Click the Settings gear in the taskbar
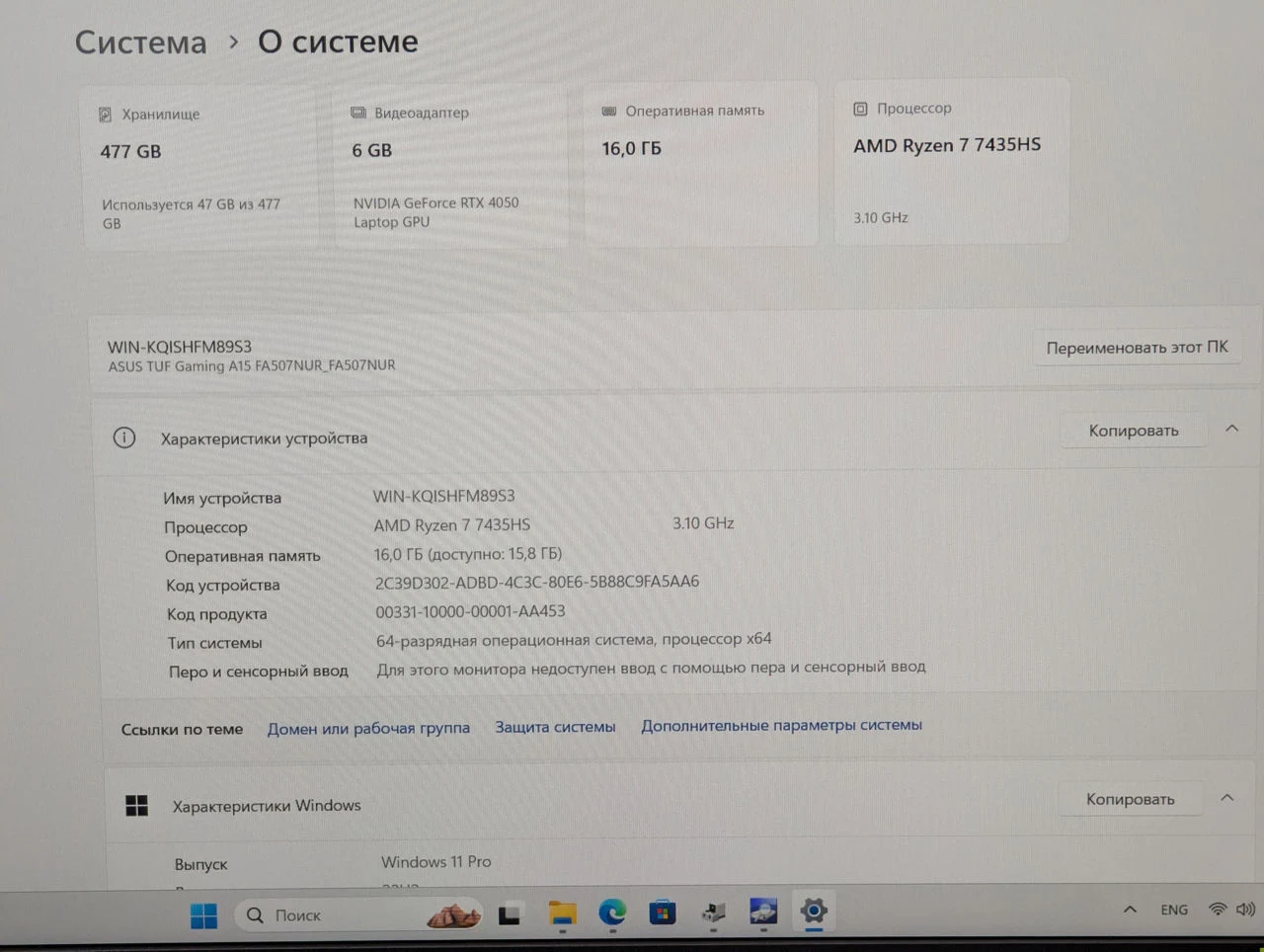Image resolution: width=1264 pixels, height=952 pixels. [814, 911]
